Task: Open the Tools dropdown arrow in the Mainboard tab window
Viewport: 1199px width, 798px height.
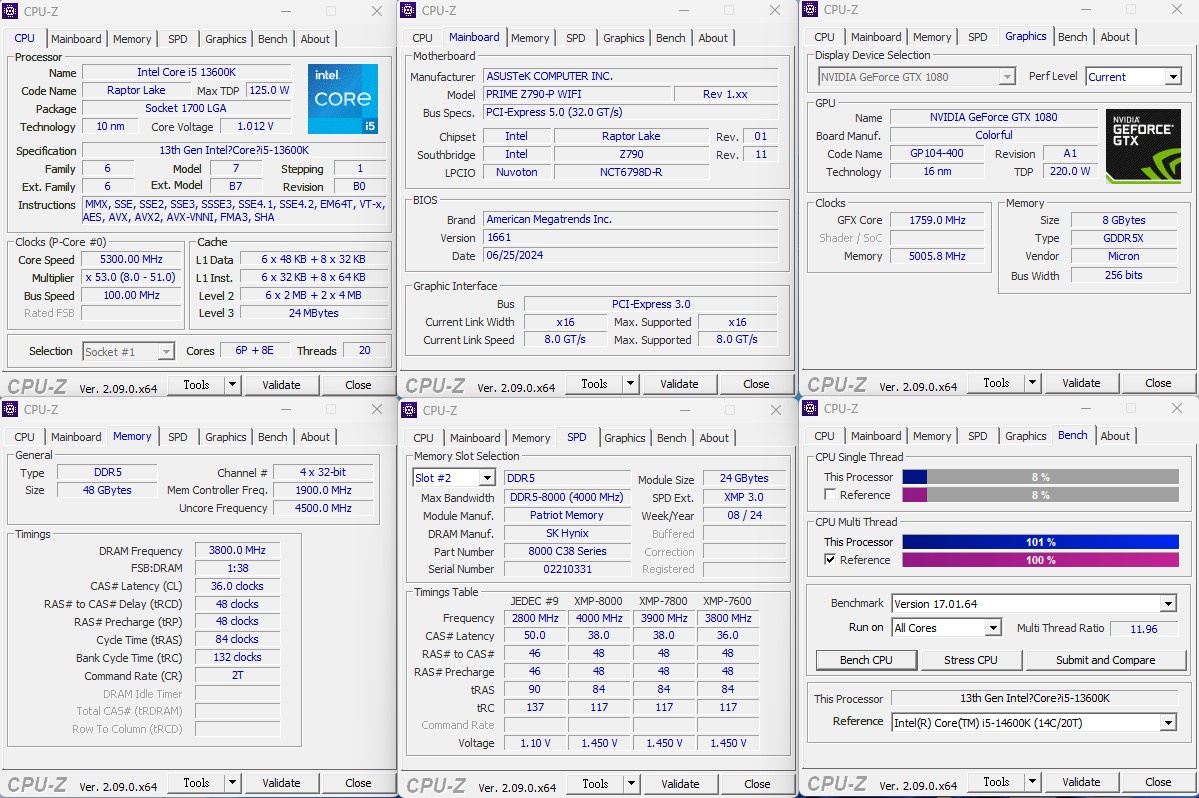Action: 630,384
